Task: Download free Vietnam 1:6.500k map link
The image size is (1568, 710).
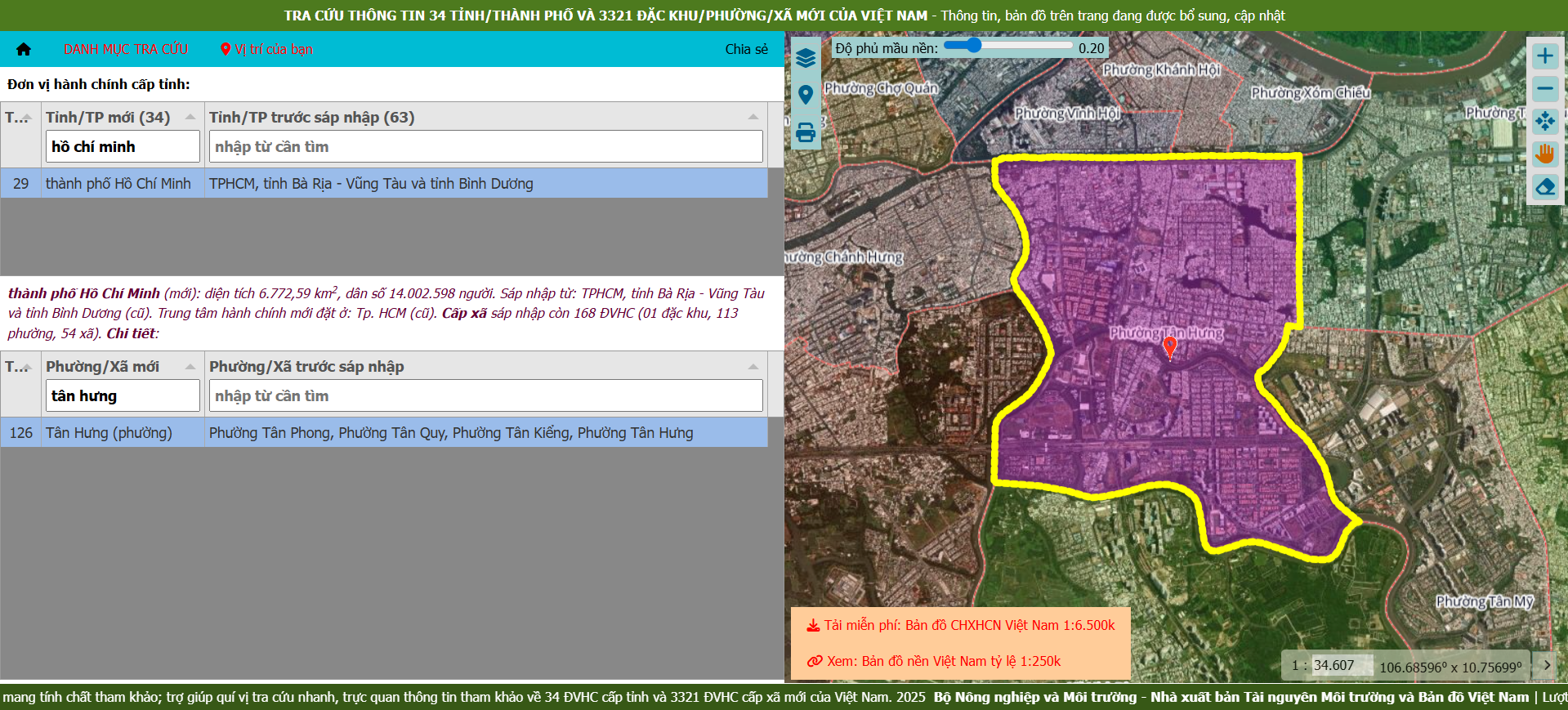Action: pyautogui.click(x=961, y=625)
